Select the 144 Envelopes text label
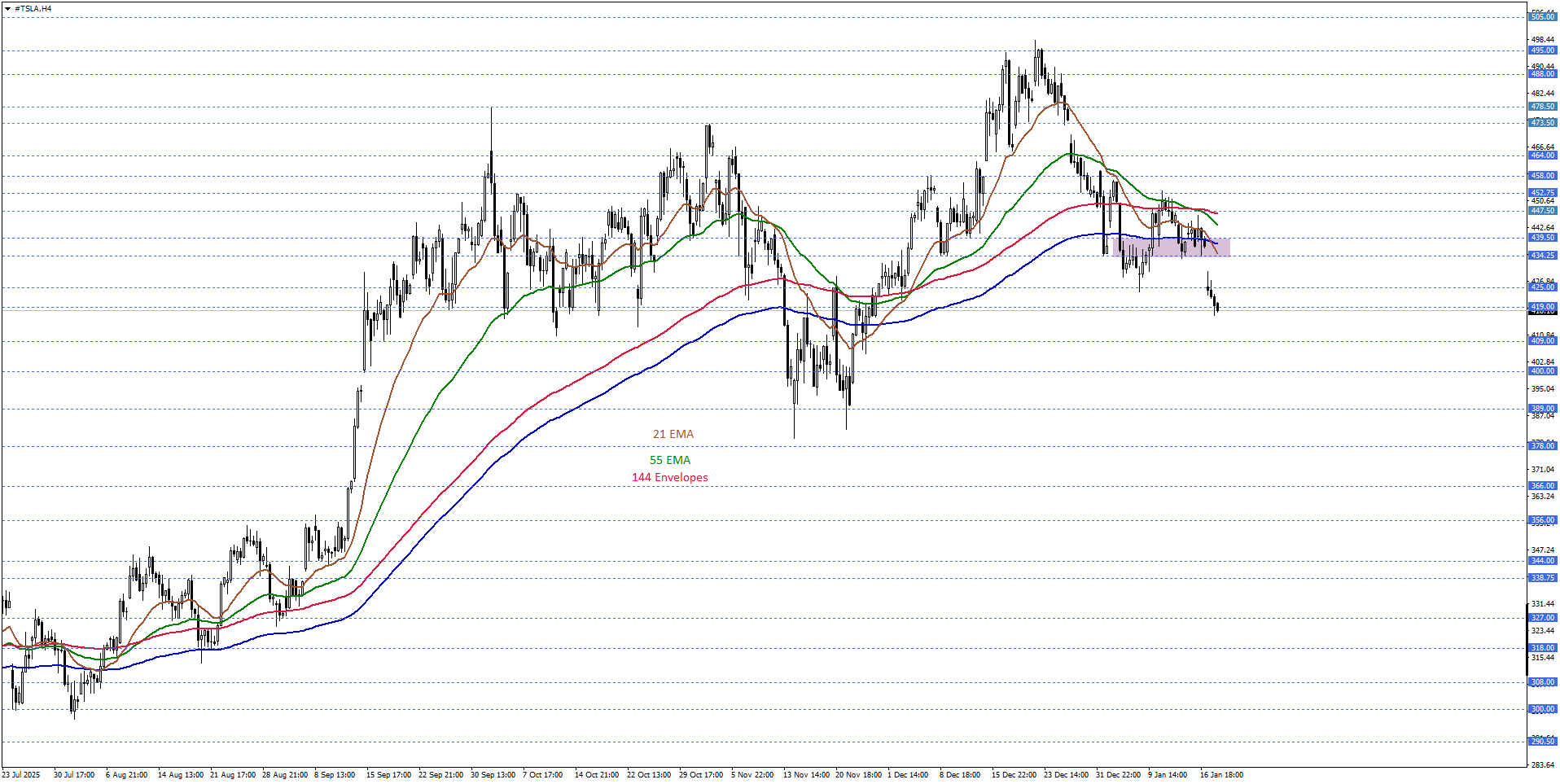Image resolution: width=1560 pixels, height=784 pixels. 669,478
